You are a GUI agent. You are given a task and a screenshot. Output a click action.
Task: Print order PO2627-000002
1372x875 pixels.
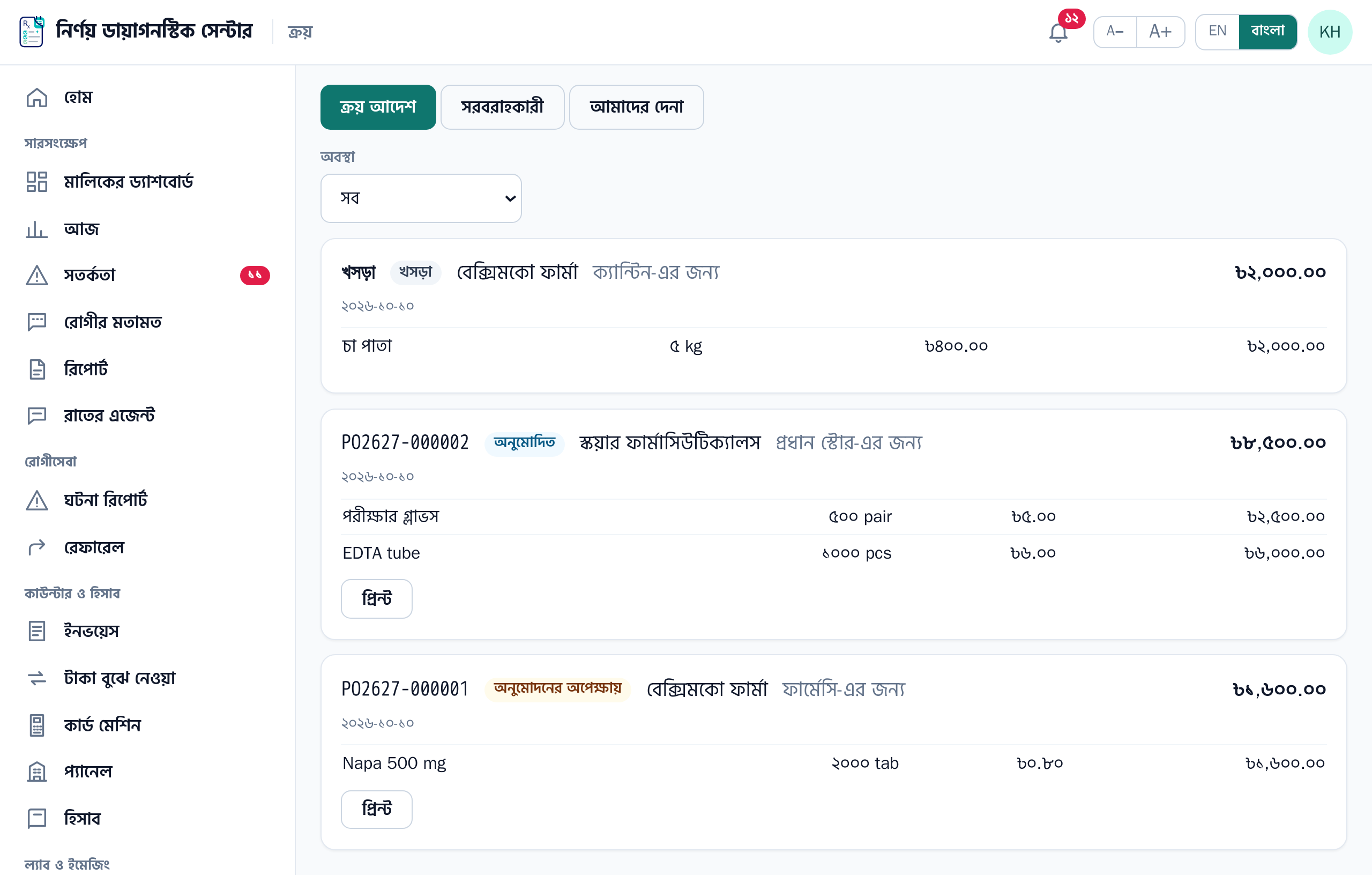[x=377, y=598]
